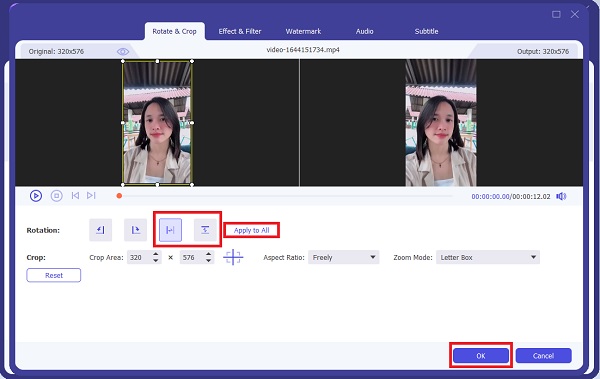
Task: Reset crop and rotation settings
Action: coord(54,275)
